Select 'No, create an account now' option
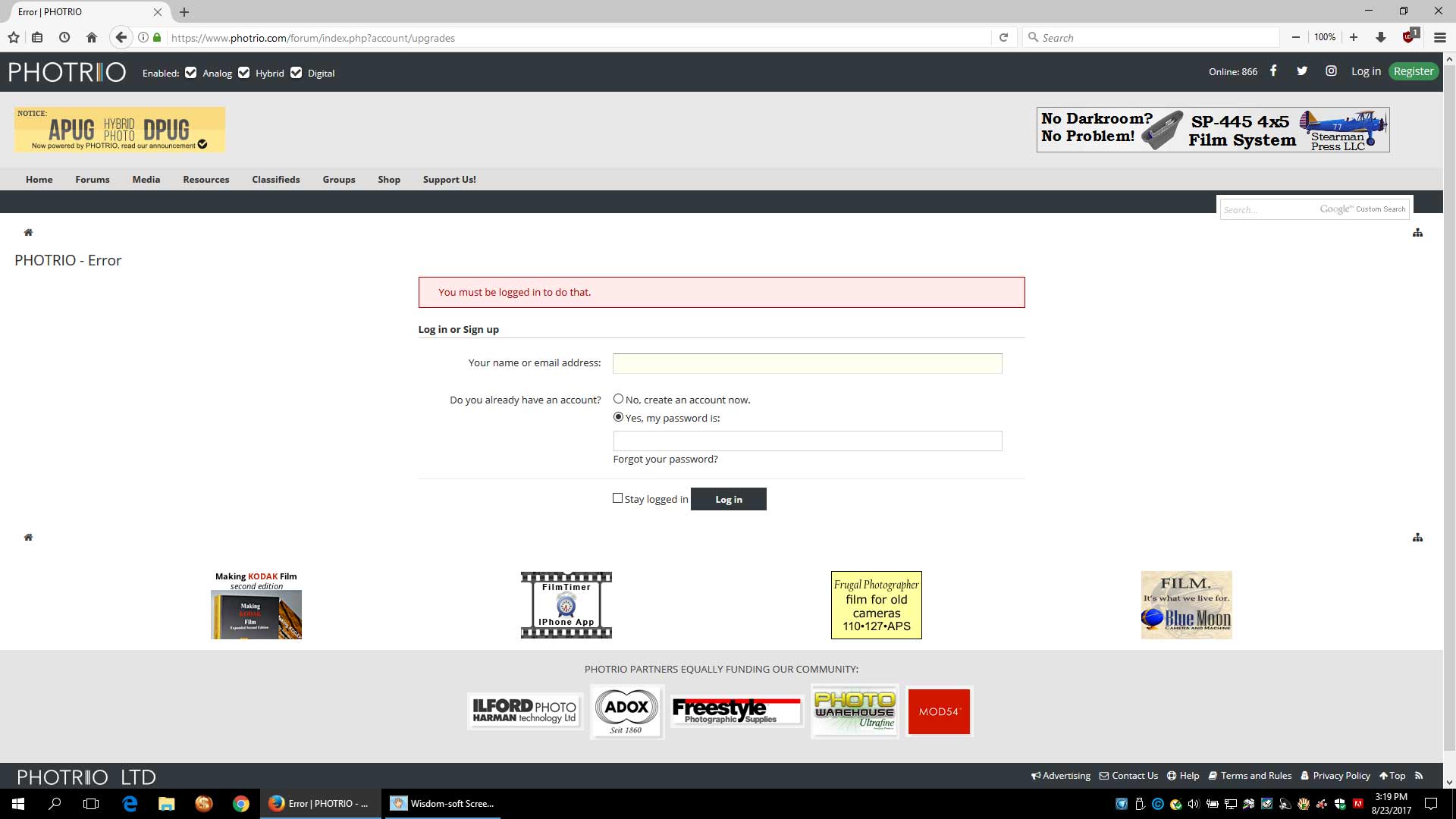This screenshot has height=819, width=1456. [618, 399]
